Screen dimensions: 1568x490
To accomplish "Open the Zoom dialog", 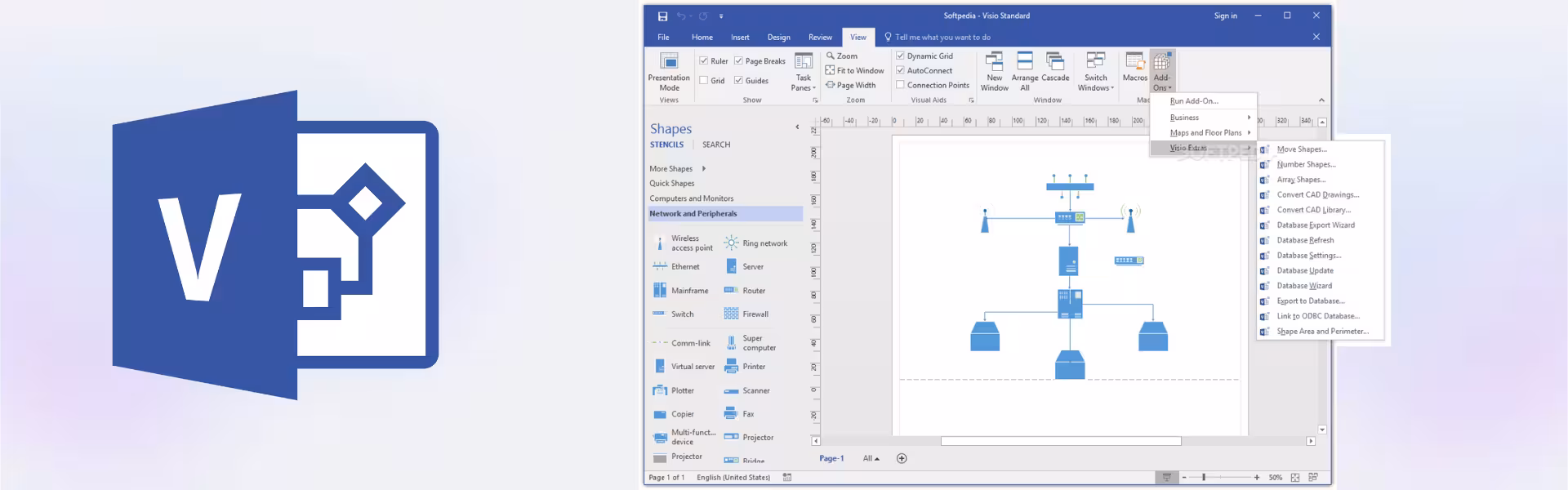I will click(x=842, y=56).
